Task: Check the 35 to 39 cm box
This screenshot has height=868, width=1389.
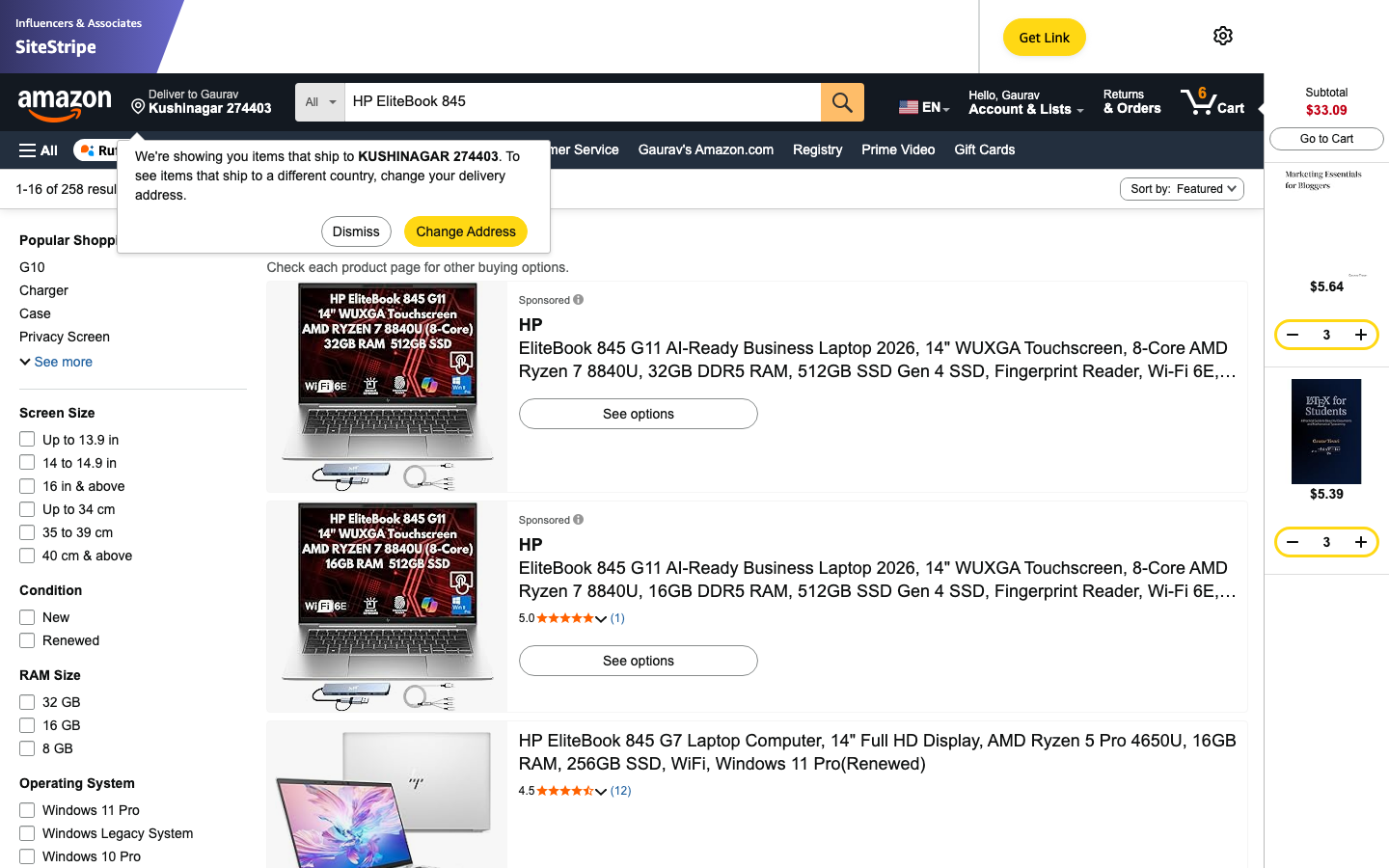Action: 27,532
